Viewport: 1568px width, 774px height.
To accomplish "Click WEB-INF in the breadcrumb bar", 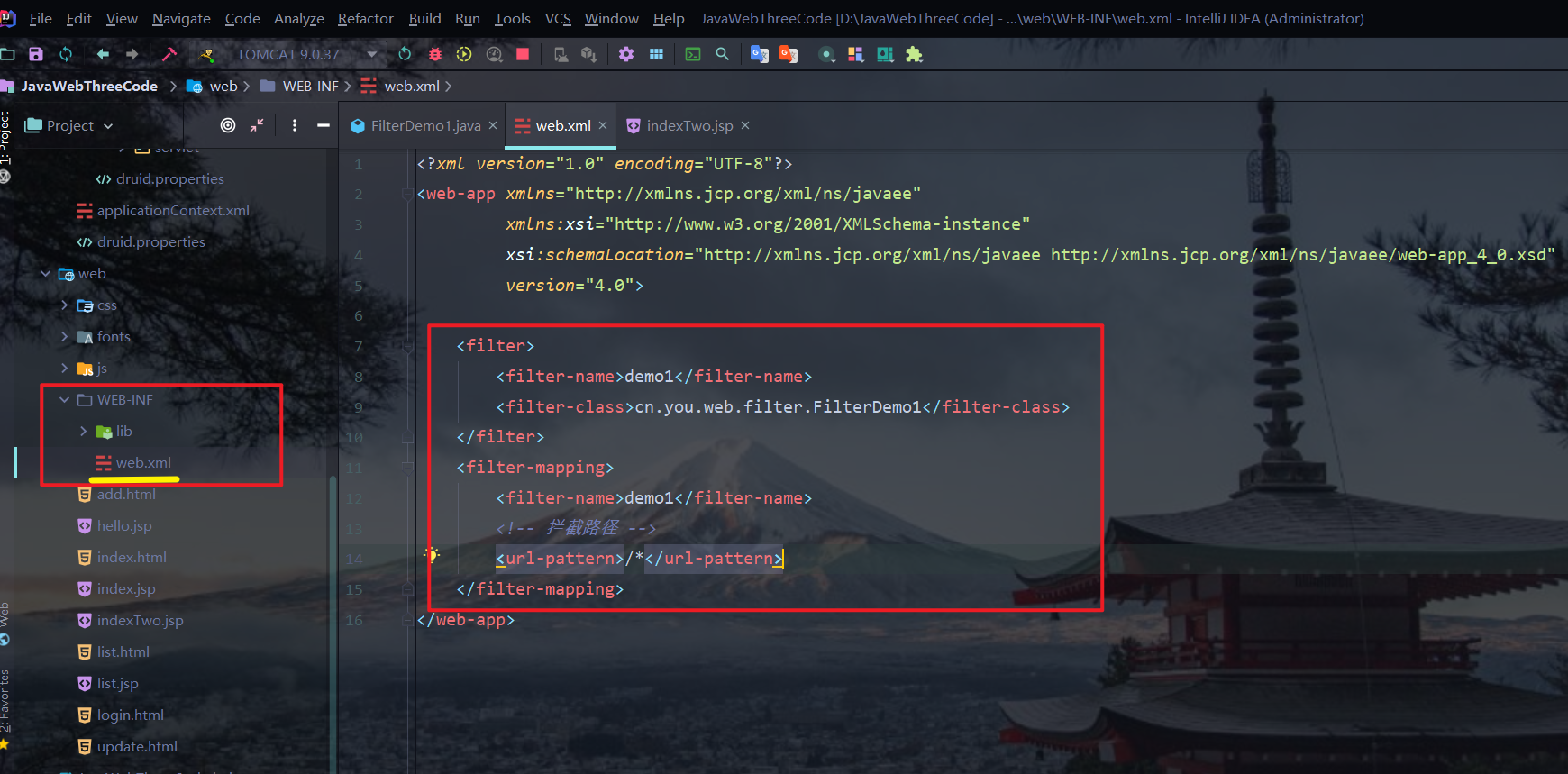I will 310,87.
